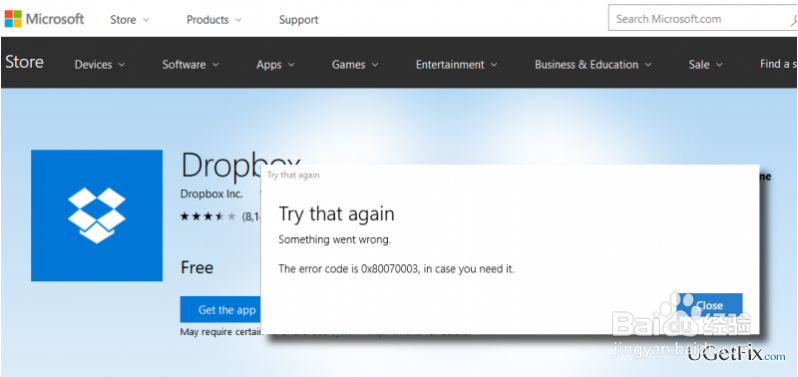Expand the Entertainment menu
This screenshot has width=798, height=377.
click(457, 65)
